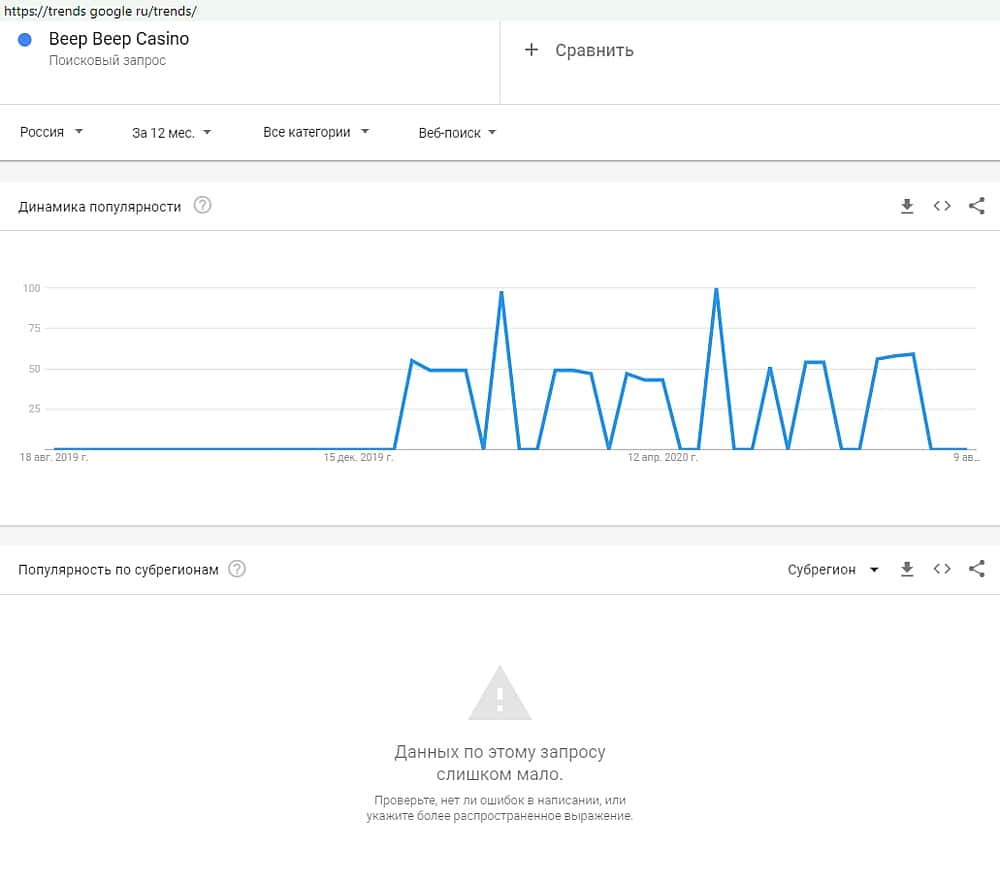Open help icon beside Популярность по субрегионам
Viewport: 1000px width, 883px height.
(x=237, y=569)
